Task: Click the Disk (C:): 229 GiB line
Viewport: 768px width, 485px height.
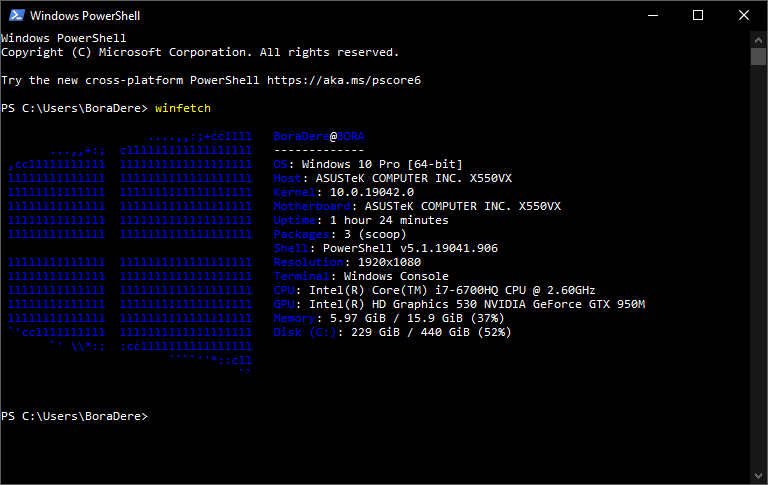Action: (x=392, y=332)
